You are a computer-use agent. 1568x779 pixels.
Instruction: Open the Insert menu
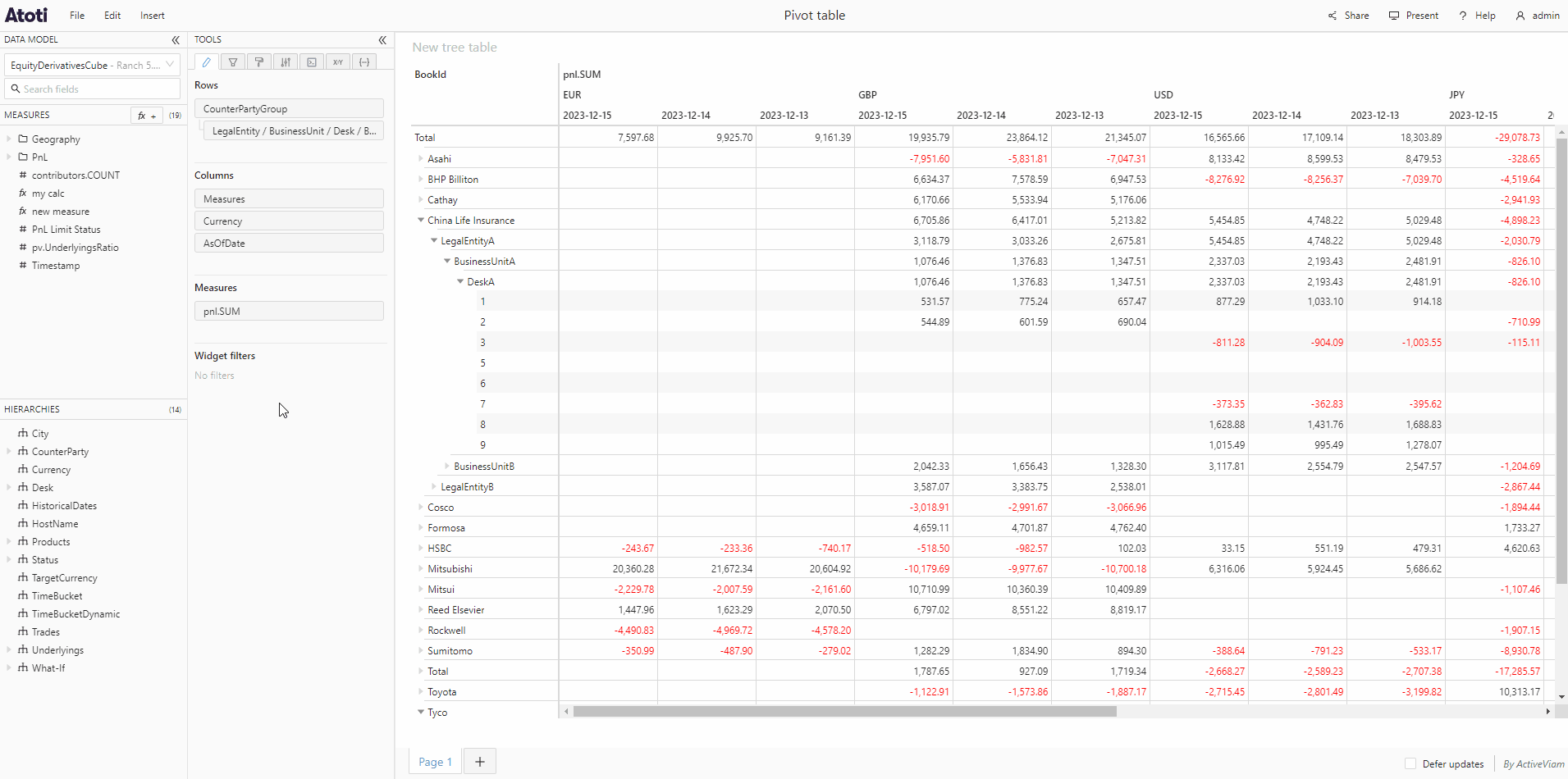[152, 16]
